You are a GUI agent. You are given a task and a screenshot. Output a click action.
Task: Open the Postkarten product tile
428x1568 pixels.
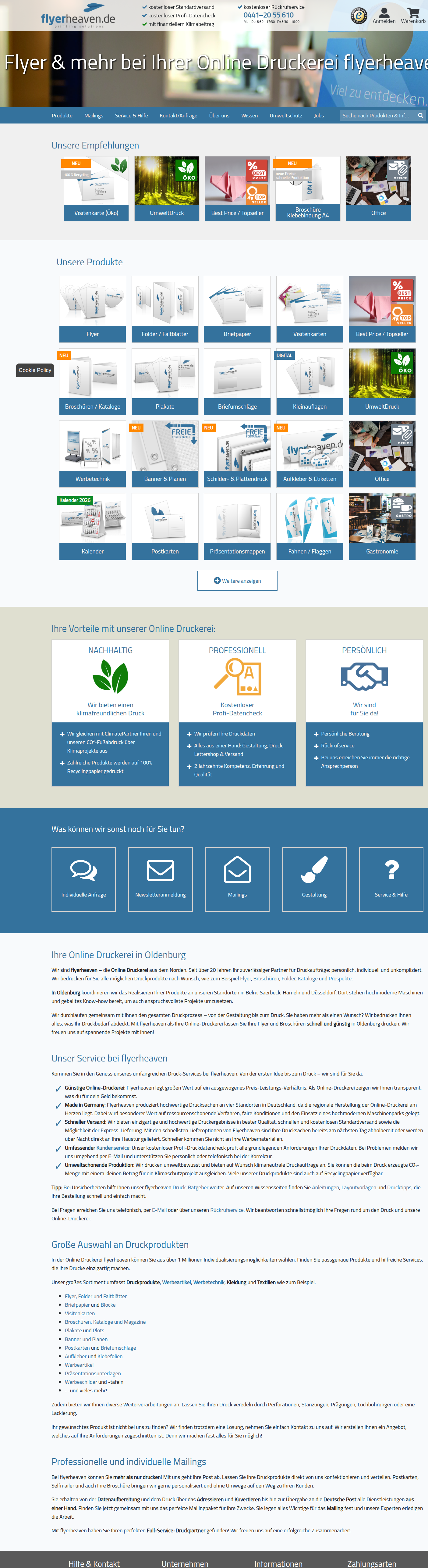tap(165, 527)
